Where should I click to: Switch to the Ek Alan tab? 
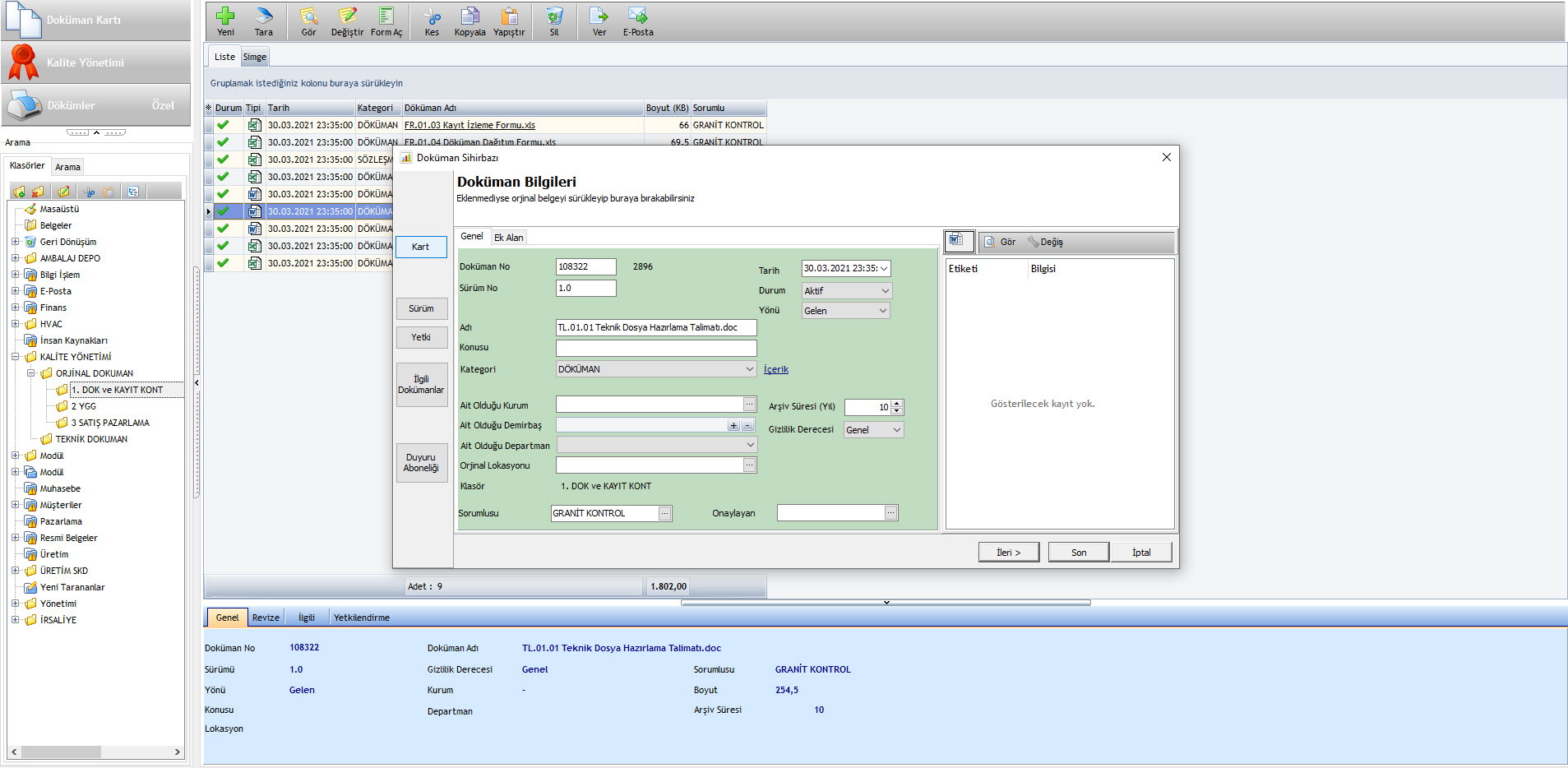pos(508,238)
